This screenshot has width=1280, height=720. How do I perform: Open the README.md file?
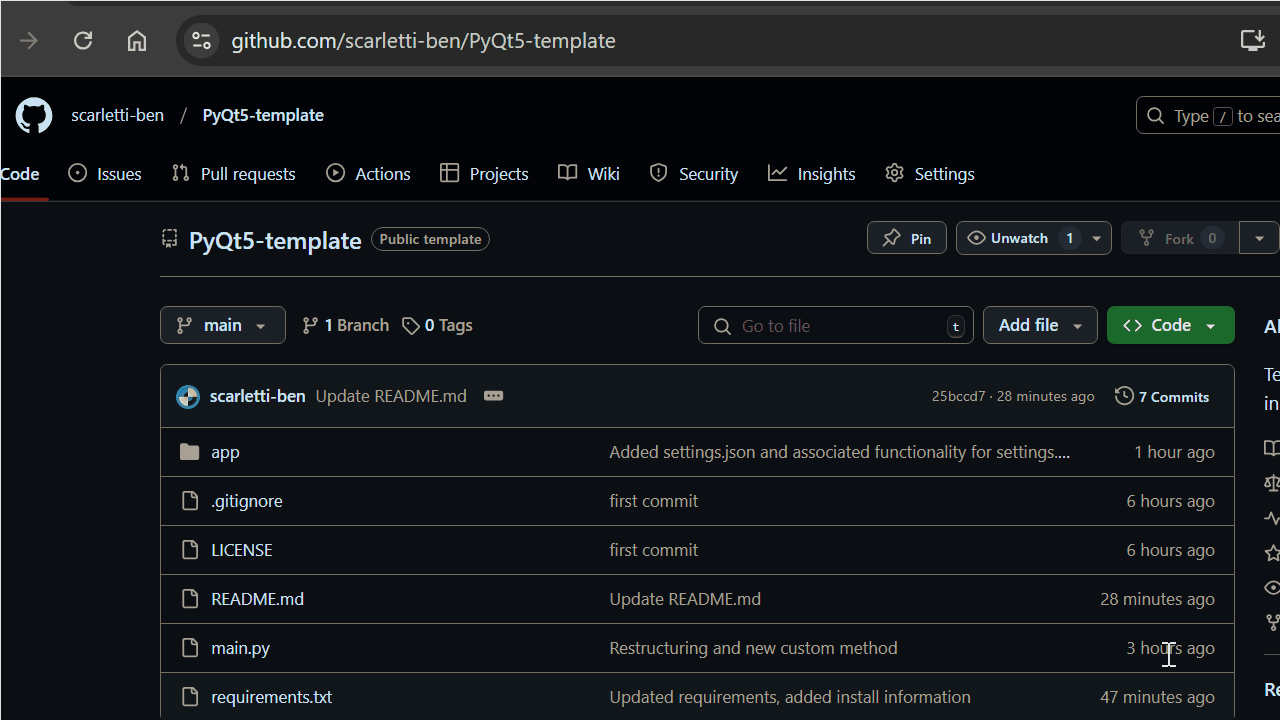pos(257,599)
